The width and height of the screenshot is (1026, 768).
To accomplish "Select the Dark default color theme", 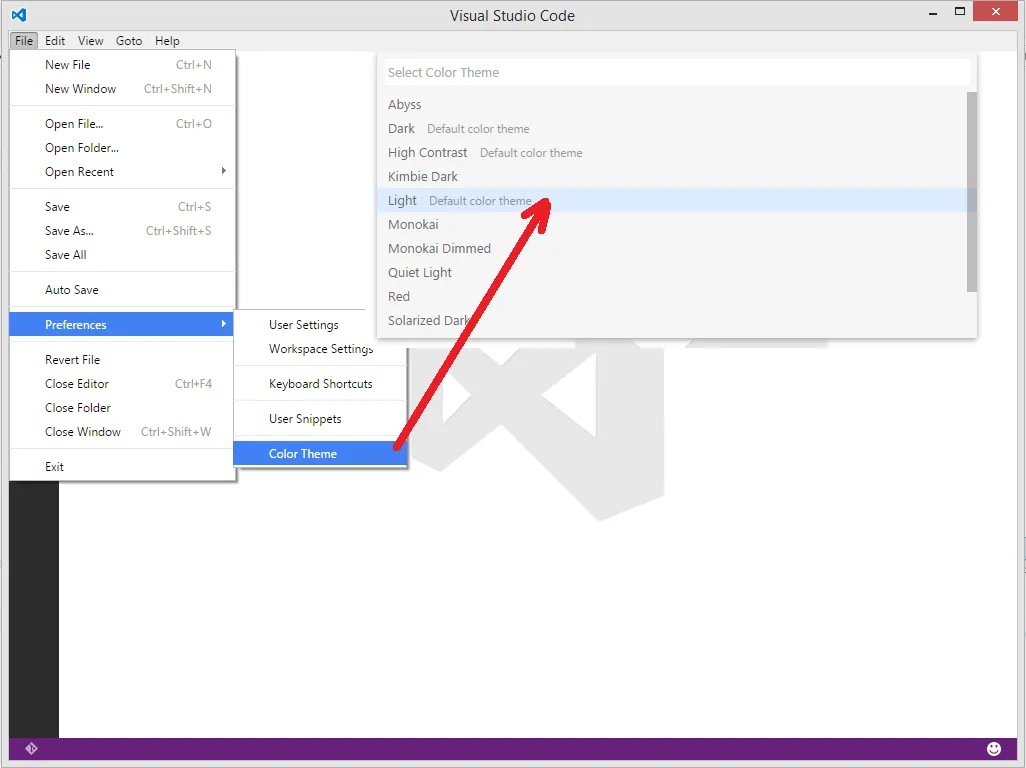I will point(672,129).
